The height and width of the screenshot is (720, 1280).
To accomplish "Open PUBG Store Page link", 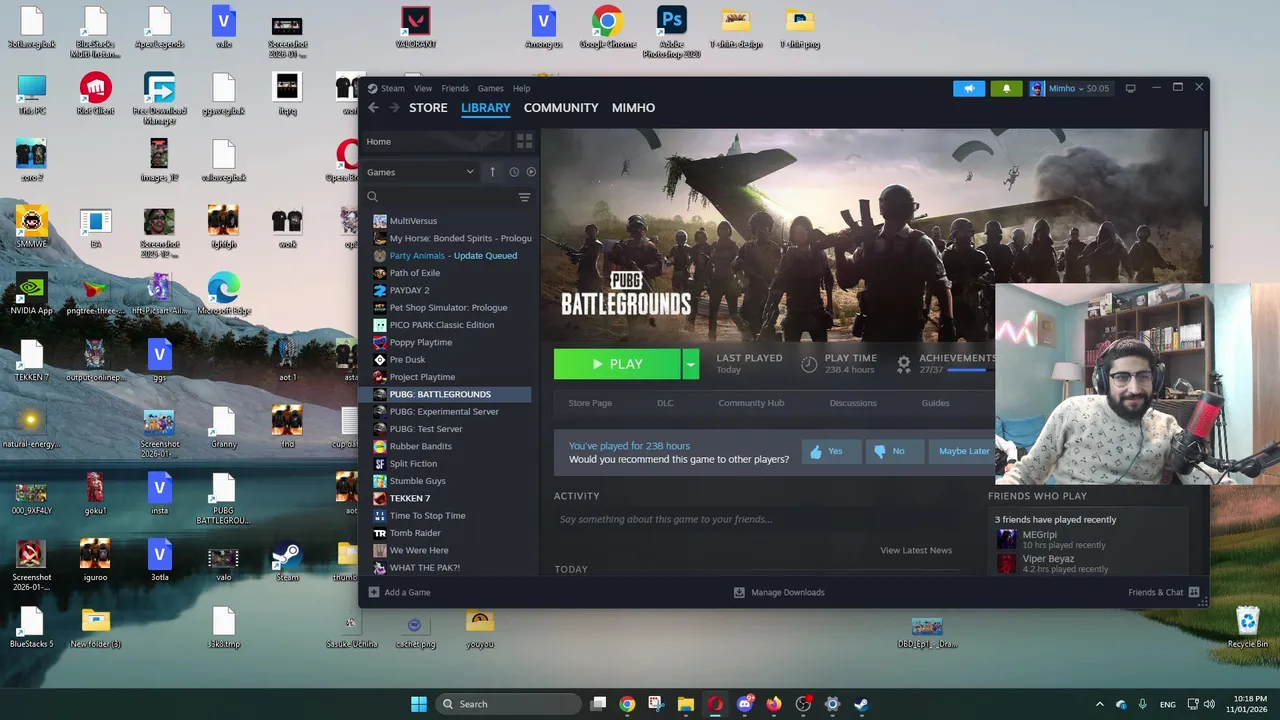I will [590, 403].
